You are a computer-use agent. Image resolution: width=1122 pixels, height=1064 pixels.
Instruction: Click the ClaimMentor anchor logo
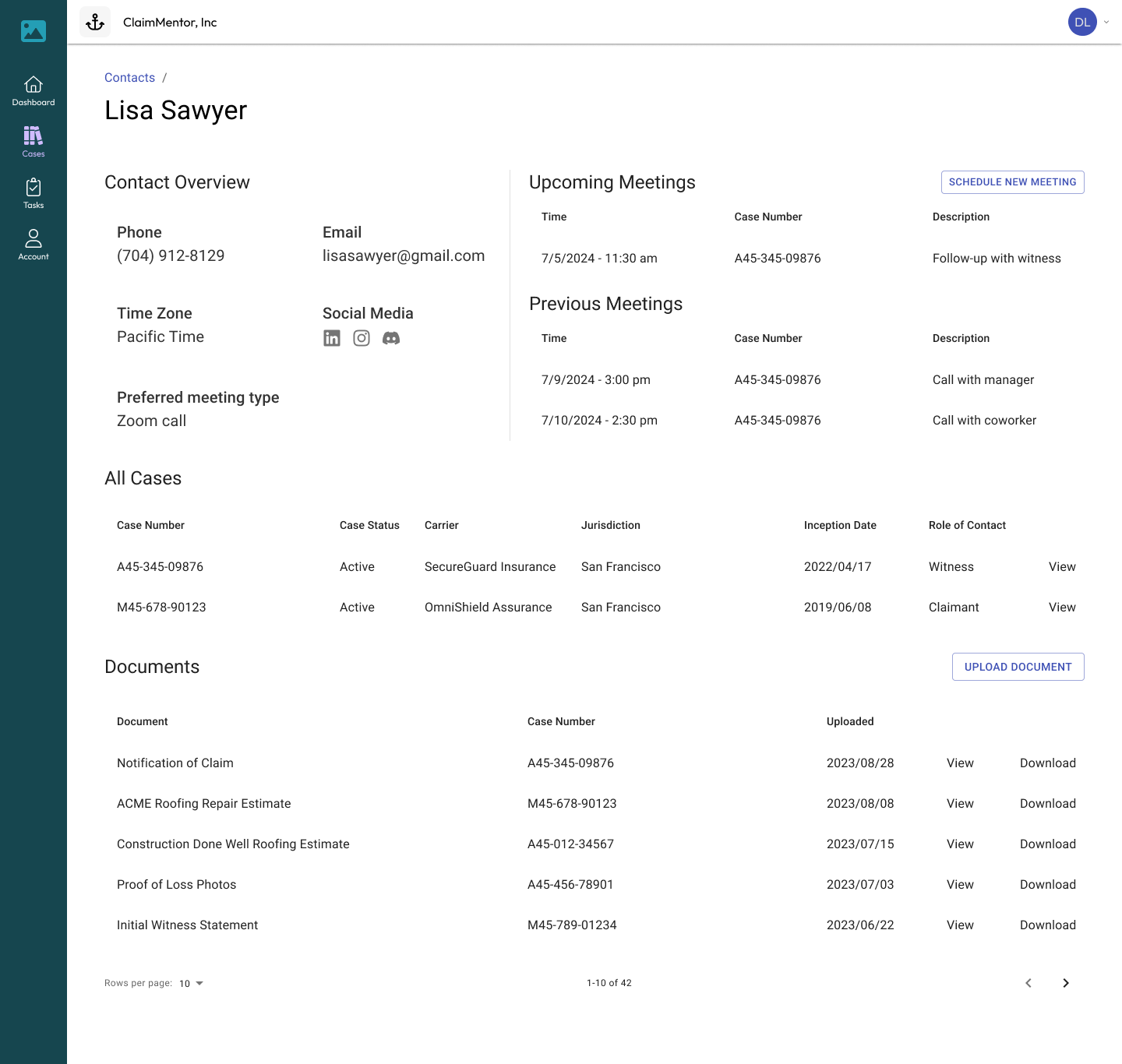(94, 21)
